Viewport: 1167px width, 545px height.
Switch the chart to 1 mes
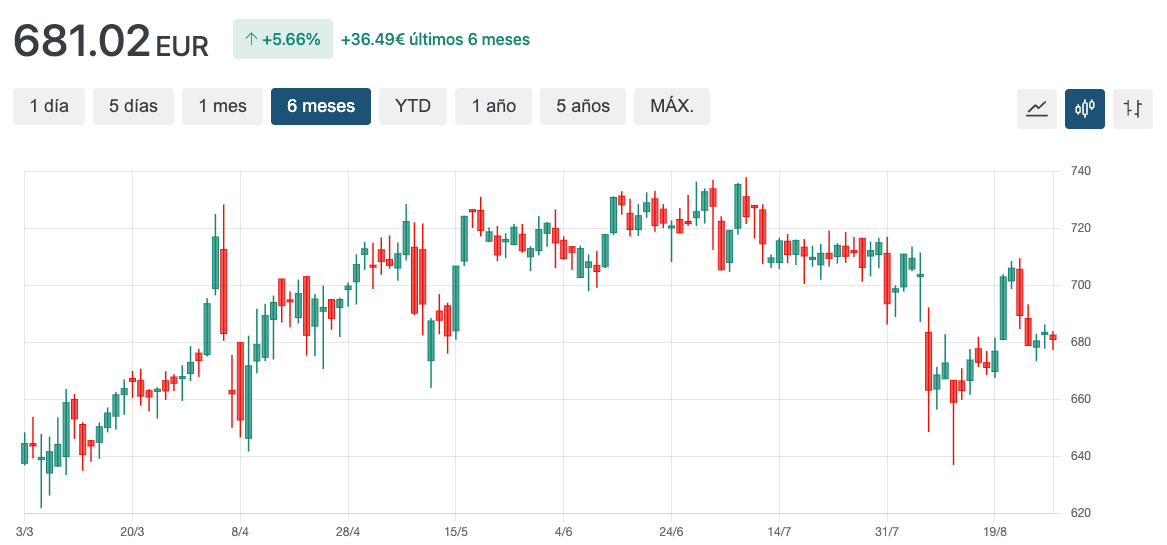click(x=222, y=106)
